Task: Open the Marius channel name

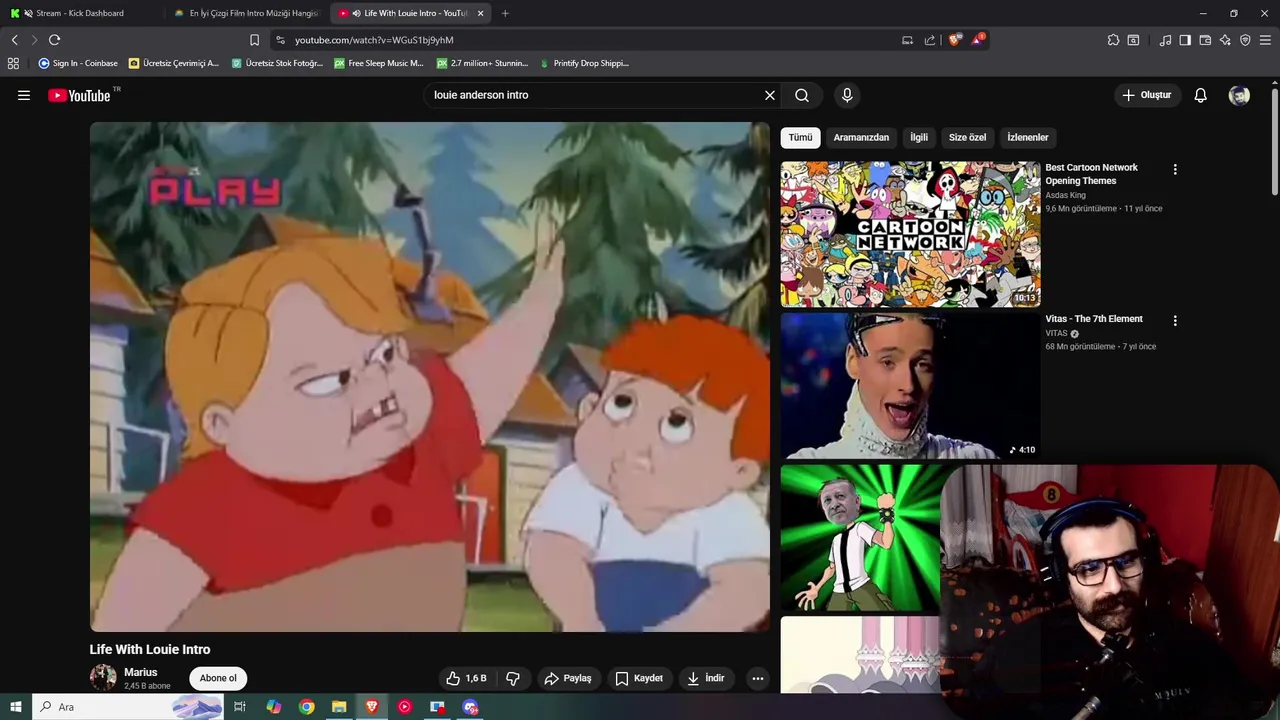Action: tap(141, 672)
